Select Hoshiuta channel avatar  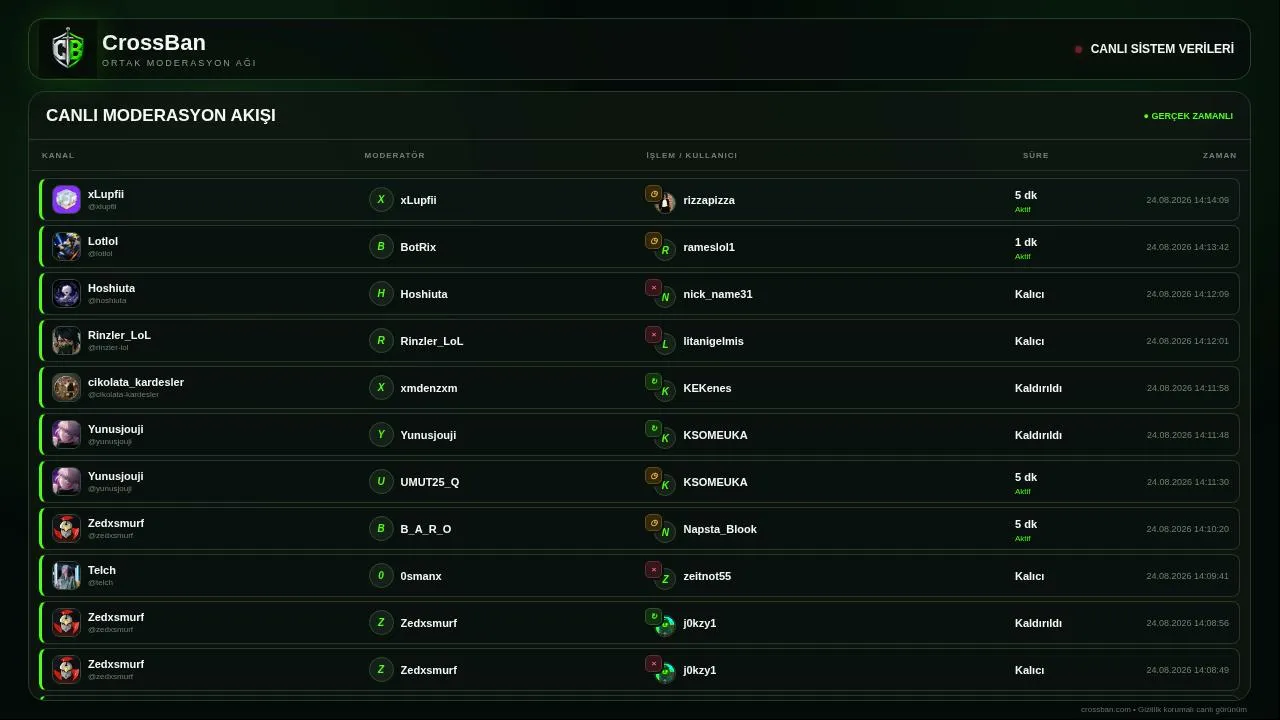click(66, 294)
